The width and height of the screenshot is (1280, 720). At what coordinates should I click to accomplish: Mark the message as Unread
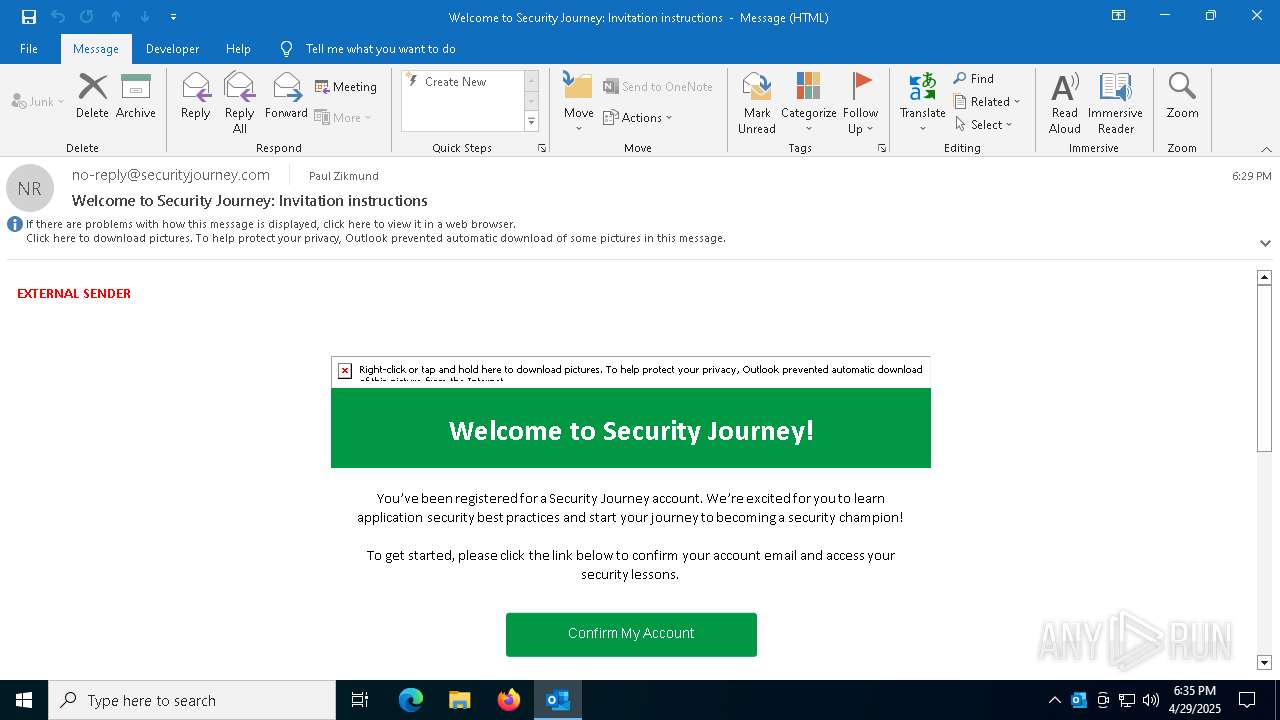click(x=757, y=103)
